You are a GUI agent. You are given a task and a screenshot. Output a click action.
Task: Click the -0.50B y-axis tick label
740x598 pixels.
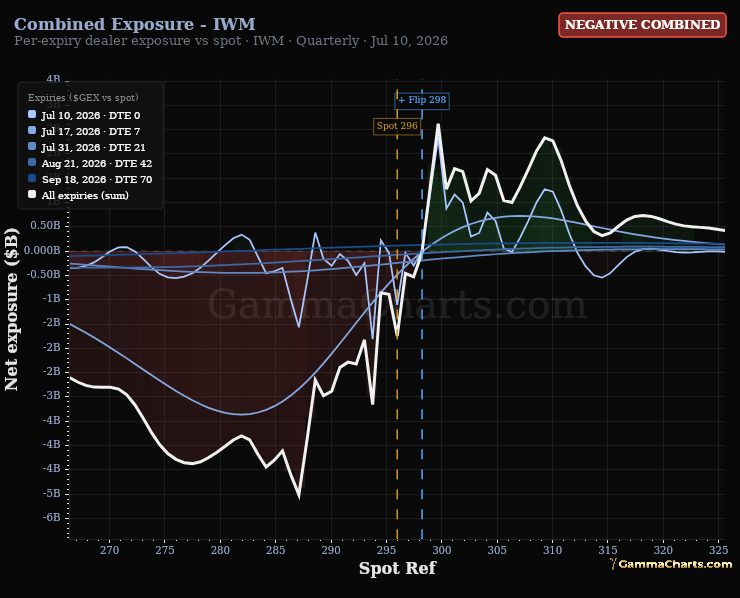click(44, 274)
